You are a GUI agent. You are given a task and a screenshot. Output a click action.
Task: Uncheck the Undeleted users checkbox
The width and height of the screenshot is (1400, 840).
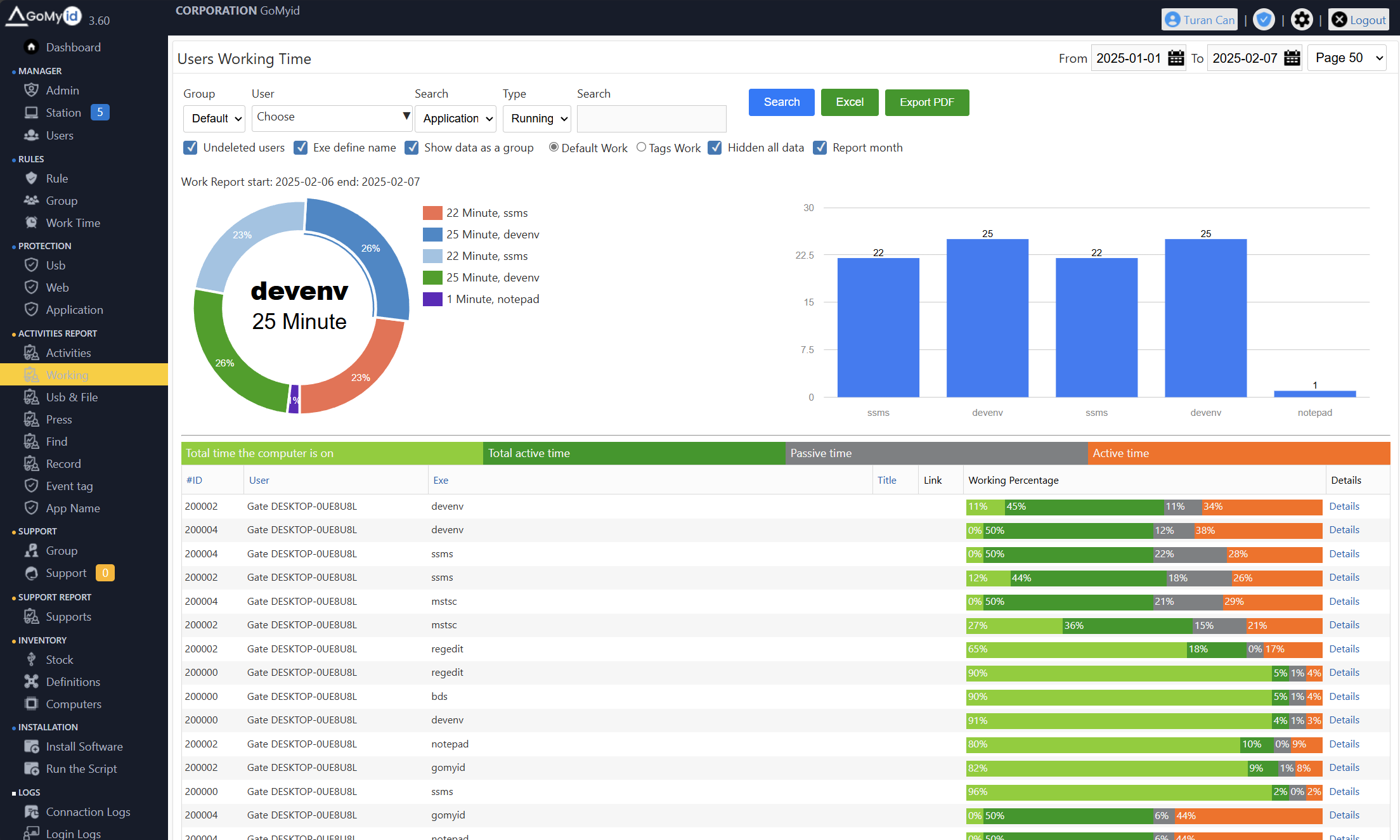(x=190, y=148)
